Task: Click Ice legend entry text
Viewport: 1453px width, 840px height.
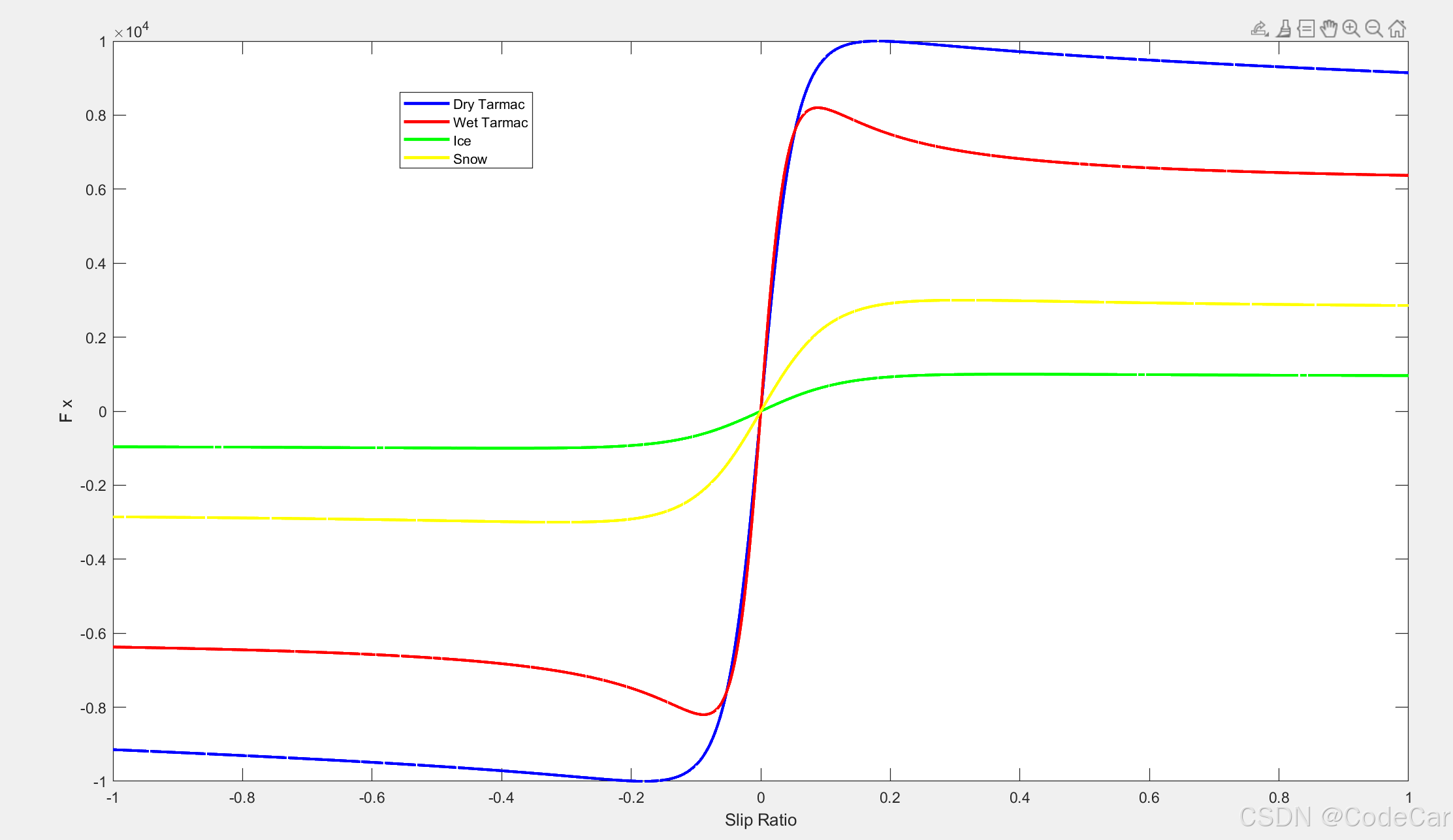Action: click(x=462, y=141)
